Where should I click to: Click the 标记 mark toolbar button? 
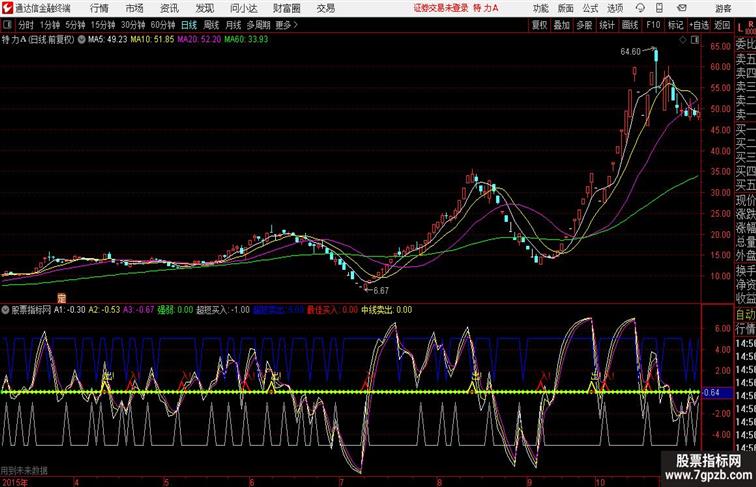pyautogui.click(x=675, y=25)
